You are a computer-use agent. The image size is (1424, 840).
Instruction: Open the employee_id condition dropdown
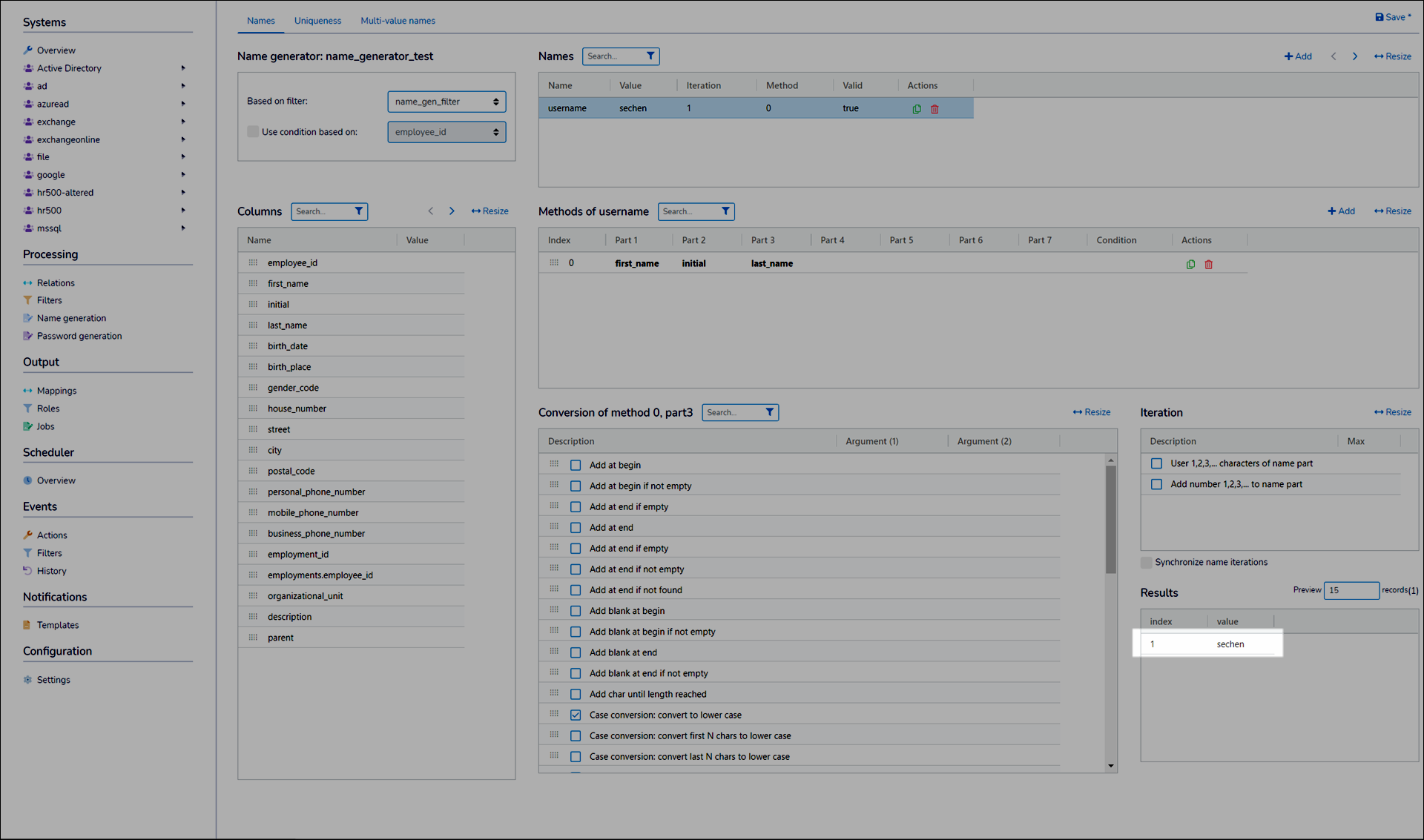click(x=446, y=132)
